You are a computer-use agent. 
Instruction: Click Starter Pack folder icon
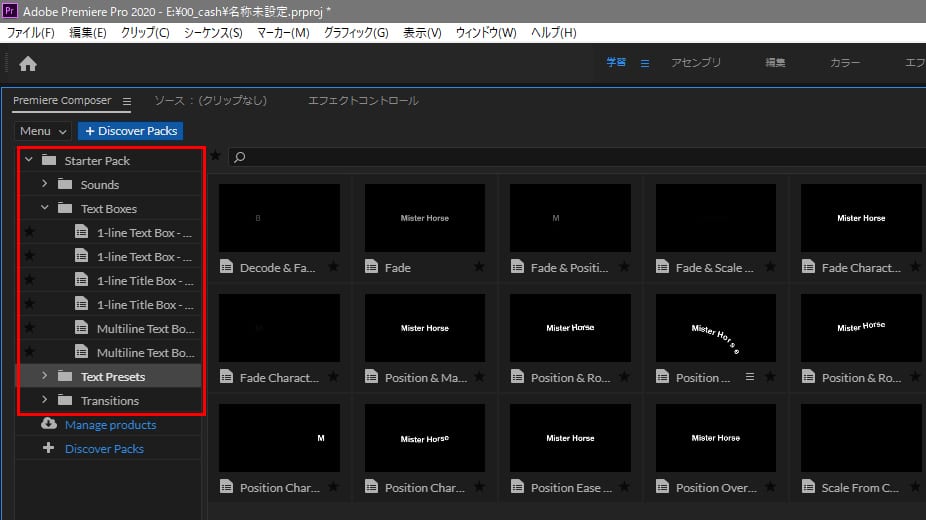click(50, 160)
